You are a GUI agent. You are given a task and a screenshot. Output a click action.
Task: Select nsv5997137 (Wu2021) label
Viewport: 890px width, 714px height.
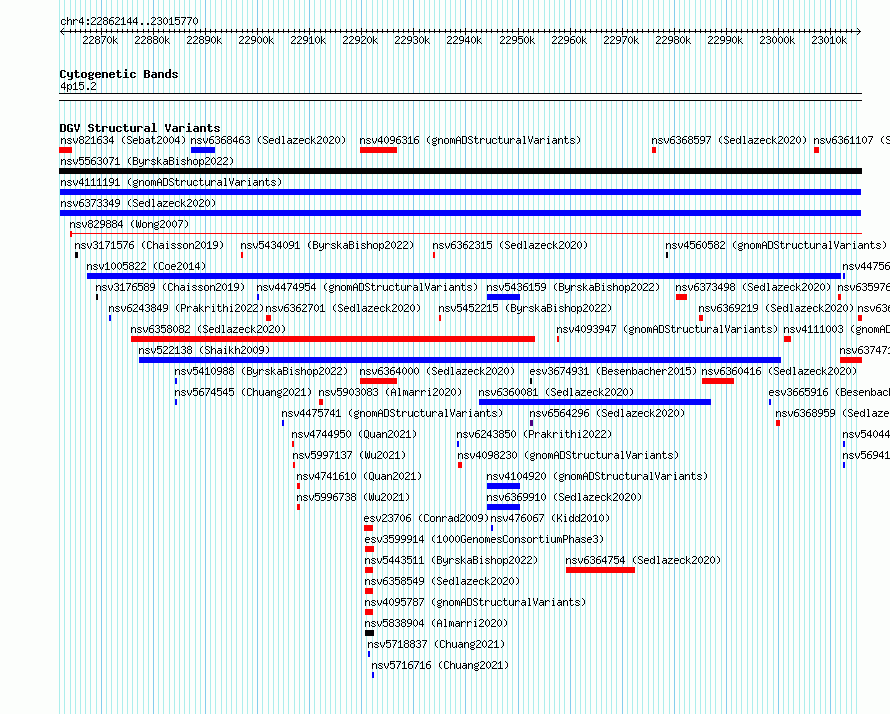(349, 455)
